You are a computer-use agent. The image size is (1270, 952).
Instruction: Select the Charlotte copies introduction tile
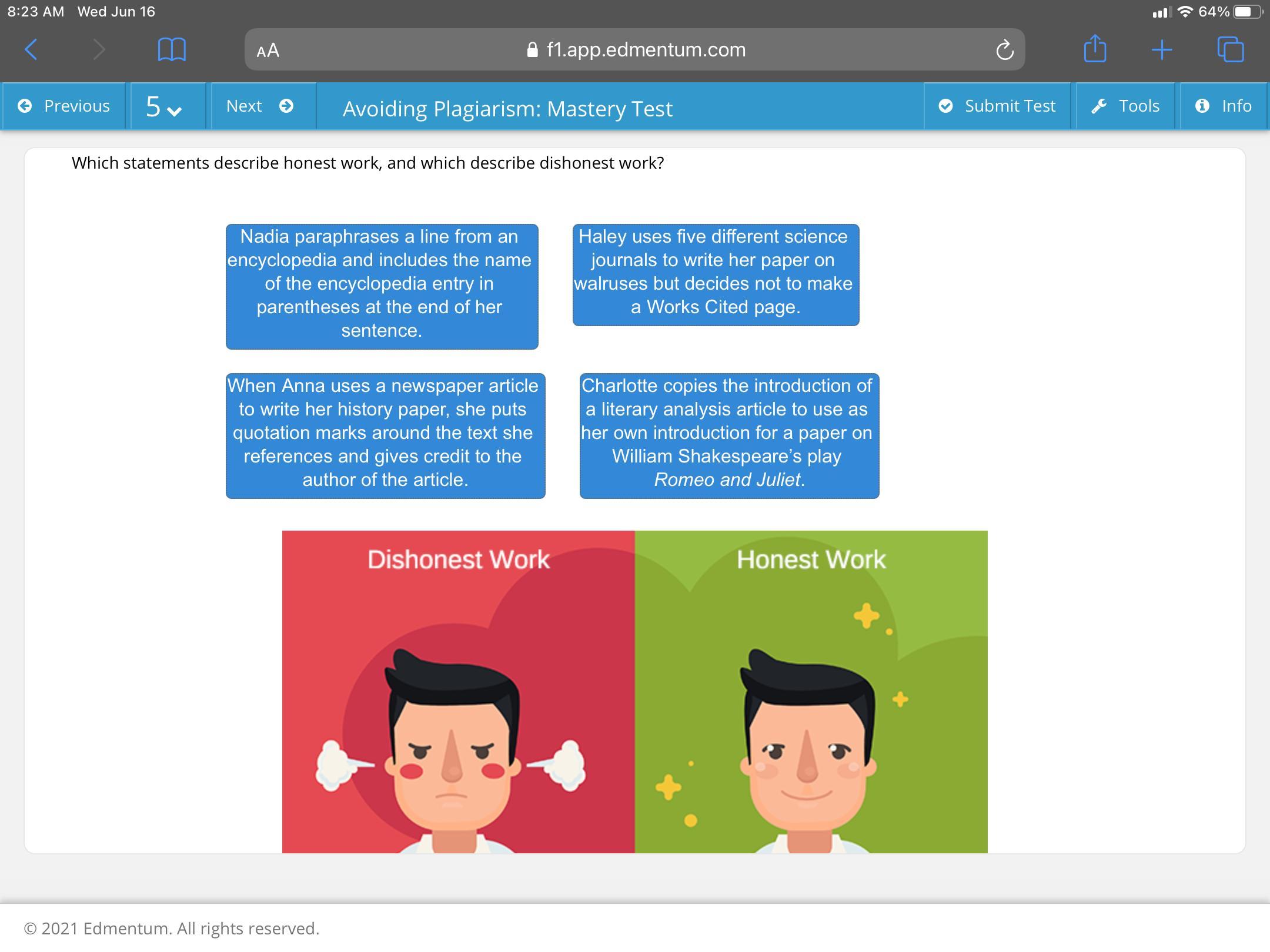(x=729, y=435)
